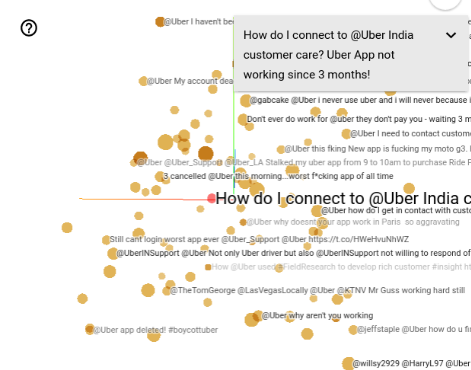The width and height of the screenshot is (471, 370).
Task: Click the '@Uber why doesnt your app work in Paris' label
Action: tap(353, 222)
